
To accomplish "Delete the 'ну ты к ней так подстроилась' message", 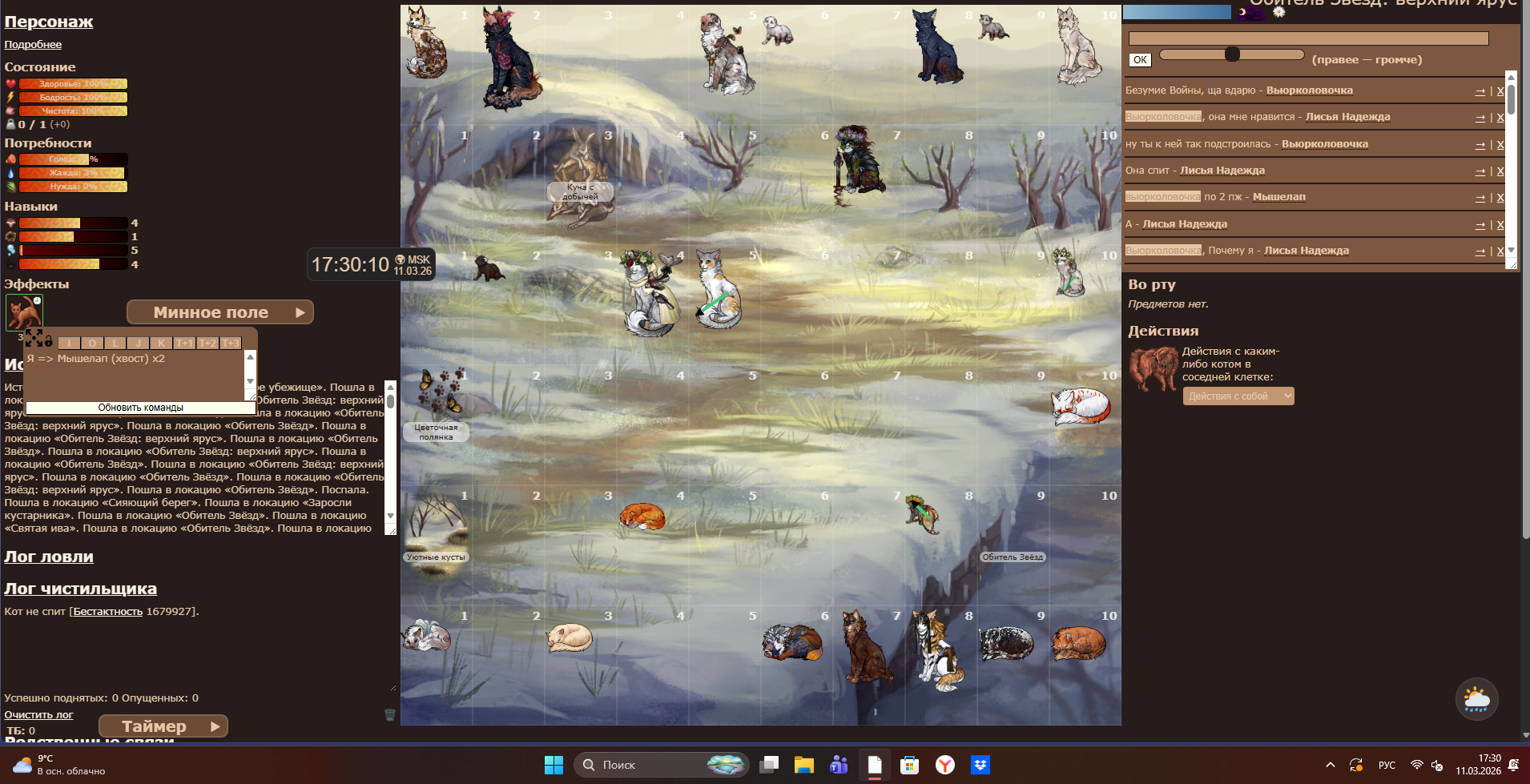I will [1500, 145].
